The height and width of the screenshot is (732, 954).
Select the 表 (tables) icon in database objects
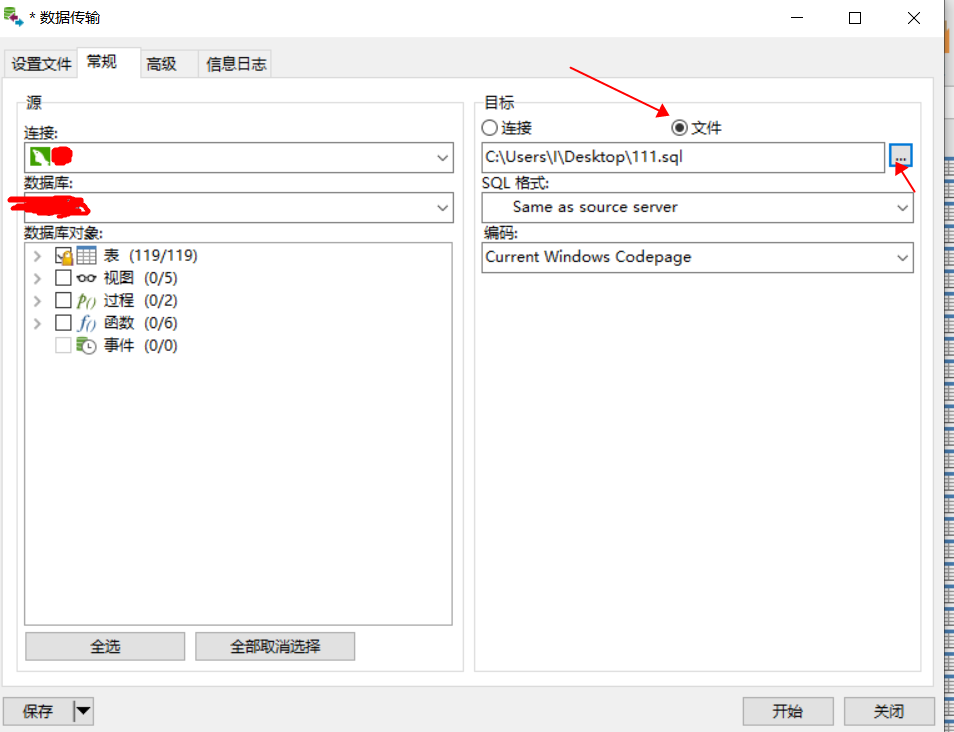(x=86, y=256)
